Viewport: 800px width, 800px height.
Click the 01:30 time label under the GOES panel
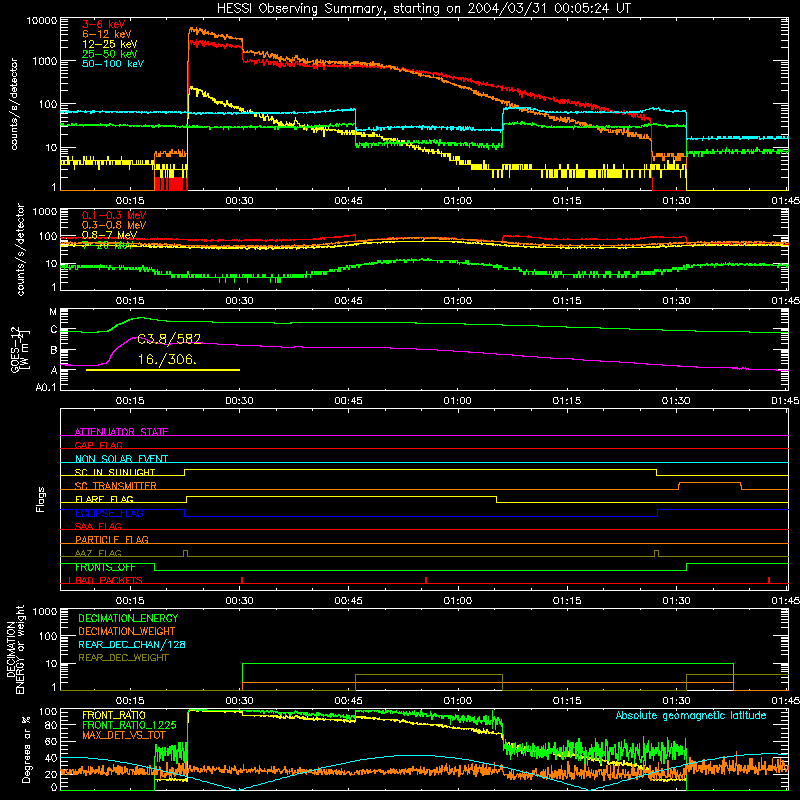tap(676, 401)
